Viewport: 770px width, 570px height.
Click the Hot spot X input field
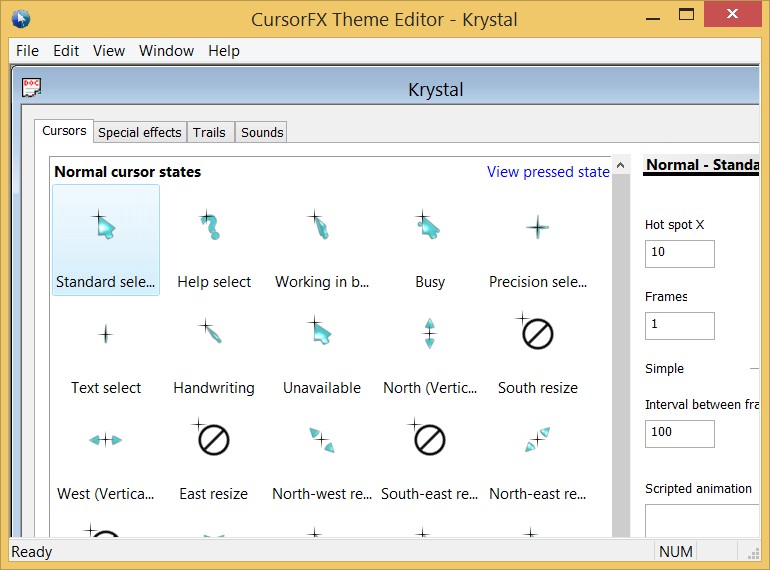[680, 254]
